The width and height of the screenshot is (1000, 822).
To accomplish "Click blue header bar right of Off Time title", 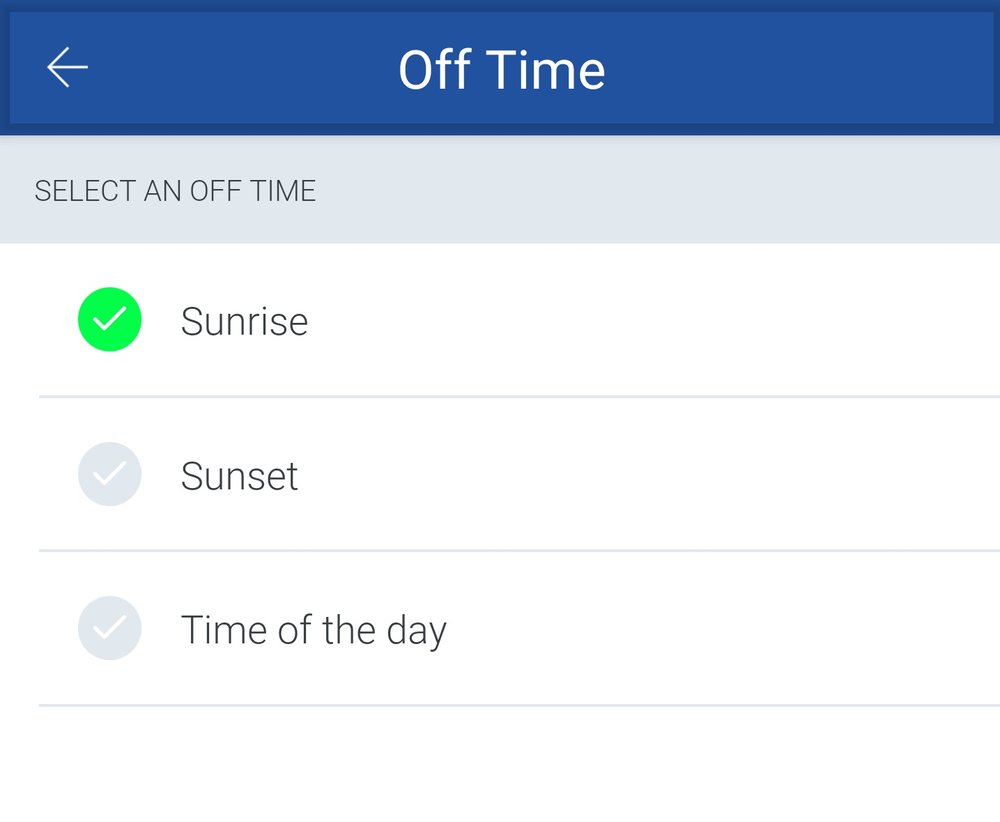I will click(x=797, y=68).
